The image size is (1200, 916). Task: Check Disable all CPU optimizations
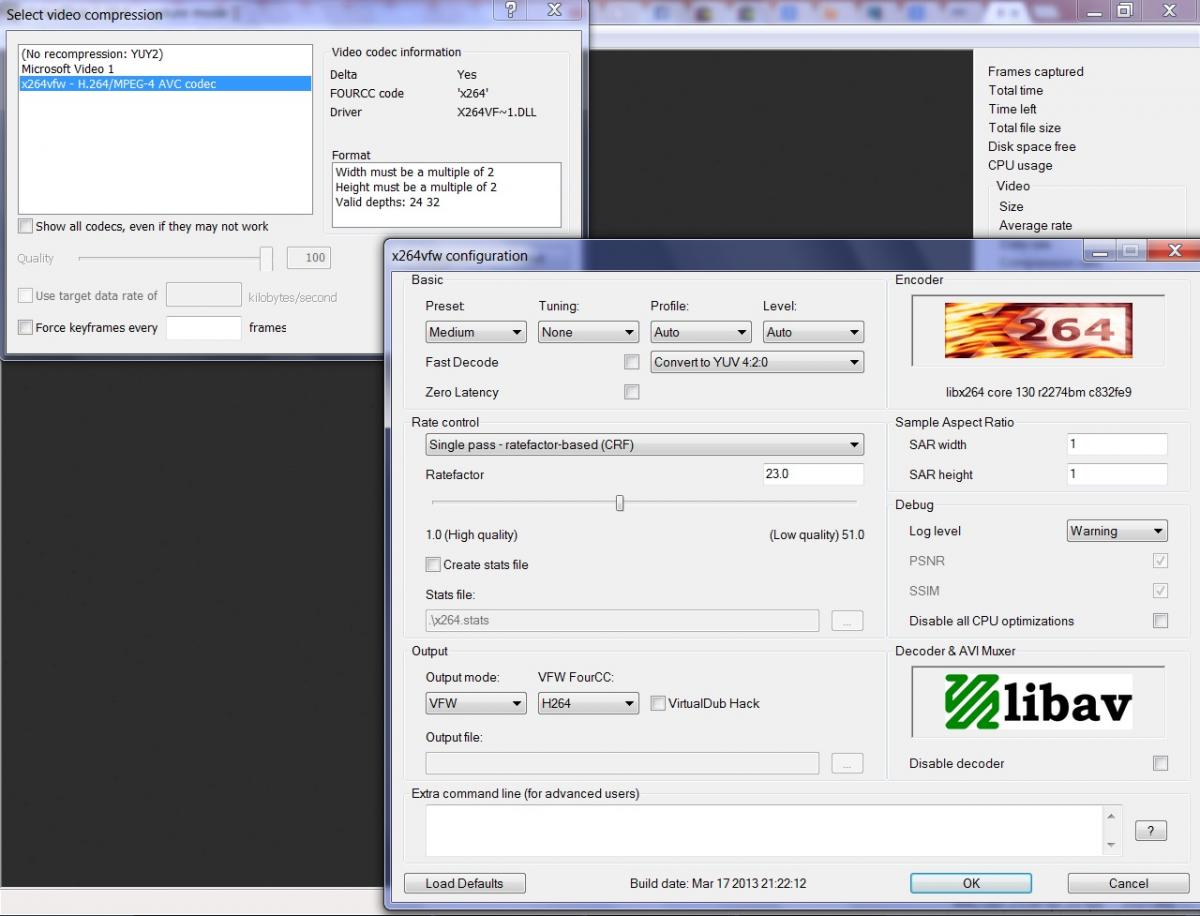(x=1160, y=621)
